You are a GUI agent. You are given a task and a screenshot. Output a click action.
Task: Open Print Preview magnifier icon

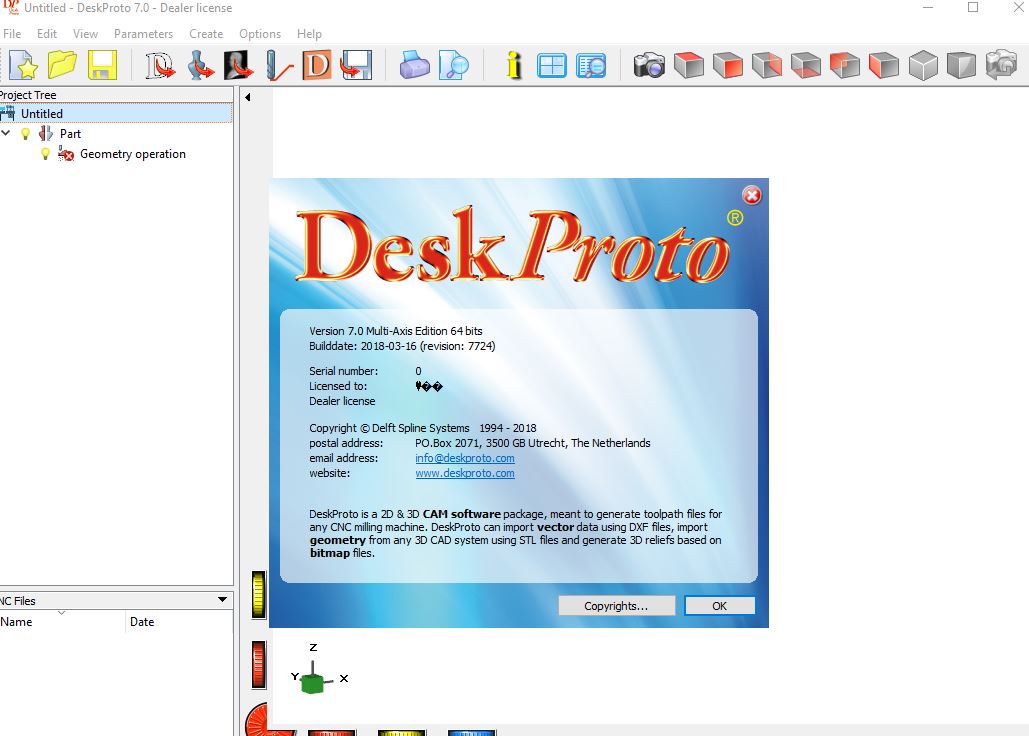tap(455, 66)
